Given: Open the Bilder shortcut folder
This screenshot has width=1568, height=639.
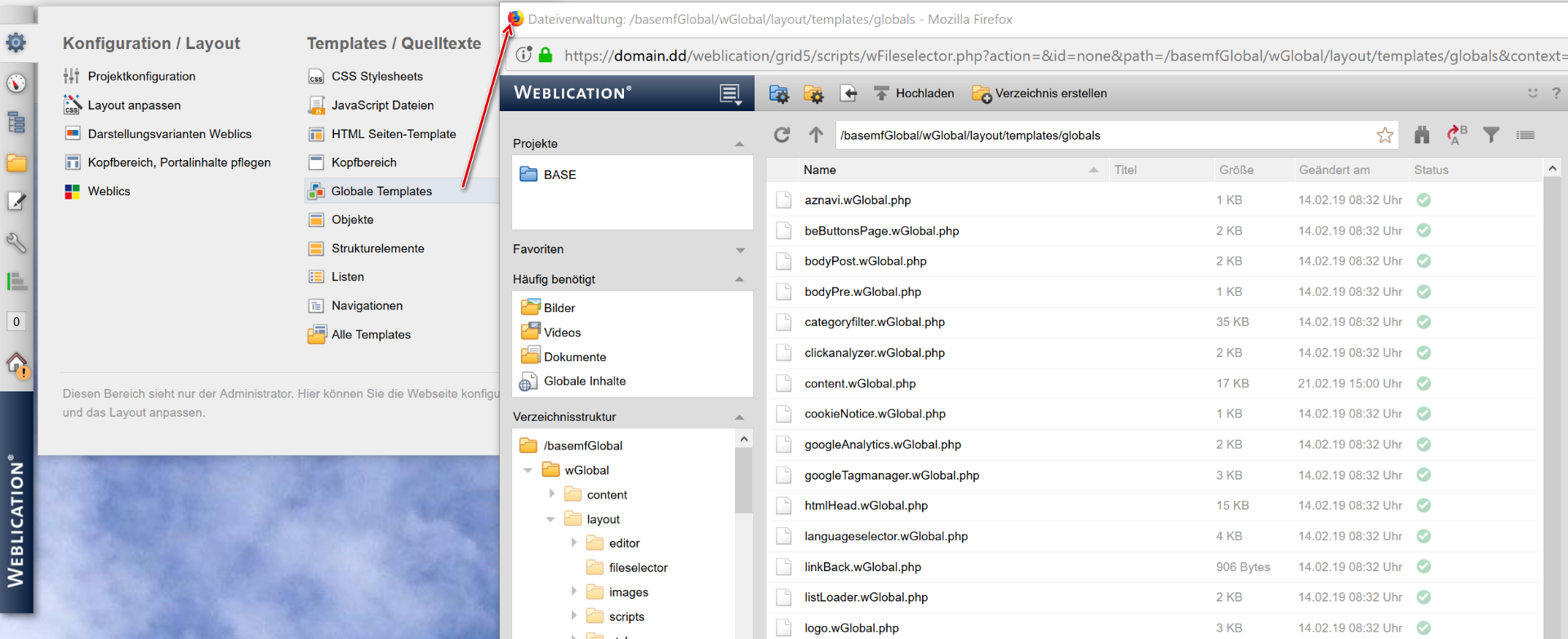Looking at the screenshot, I should [548, 307].
